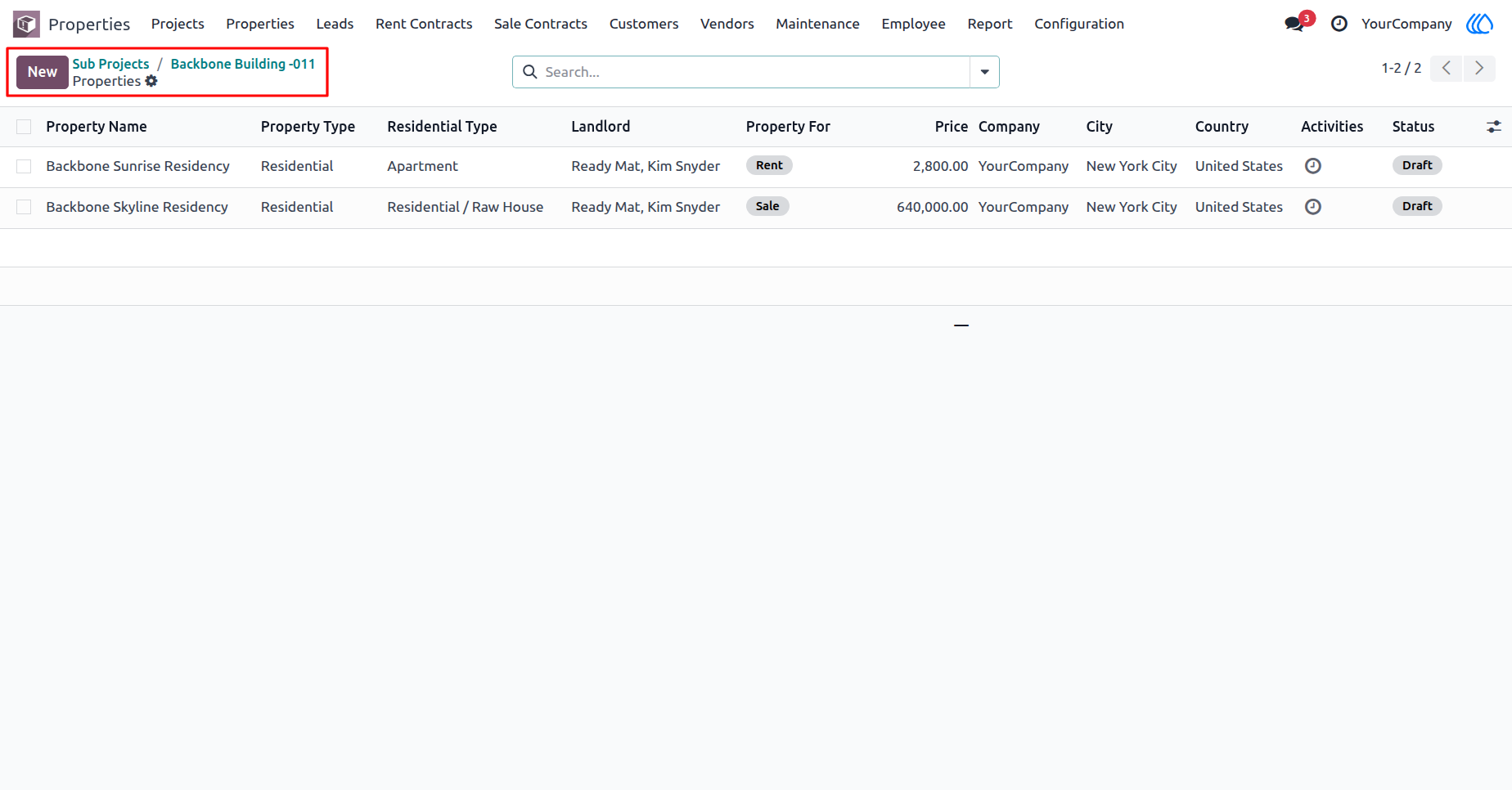Go back to Sub Projects breadcrumb
The image size is (1512, 790).
coord(110,64)
